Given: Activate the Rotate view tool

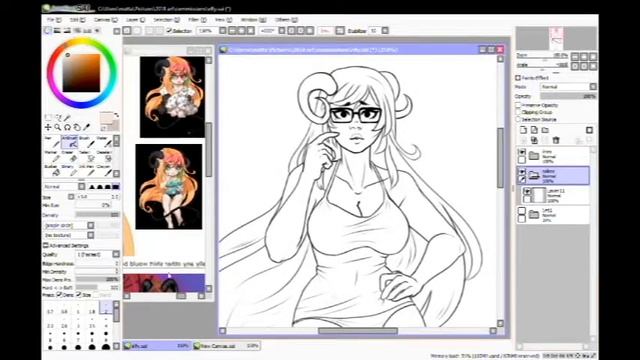Looking at the screenshot, I should pos(67,127).
